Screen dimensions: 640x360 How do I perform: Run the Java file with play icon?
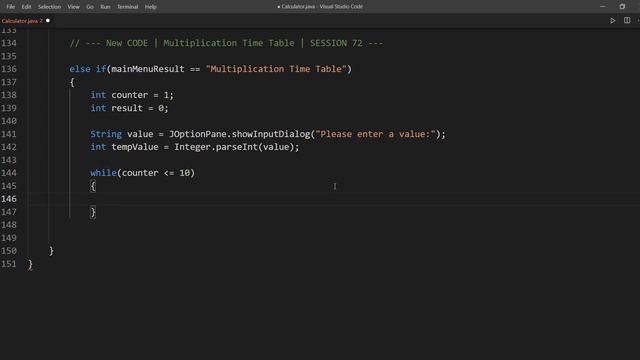[613, 20]
